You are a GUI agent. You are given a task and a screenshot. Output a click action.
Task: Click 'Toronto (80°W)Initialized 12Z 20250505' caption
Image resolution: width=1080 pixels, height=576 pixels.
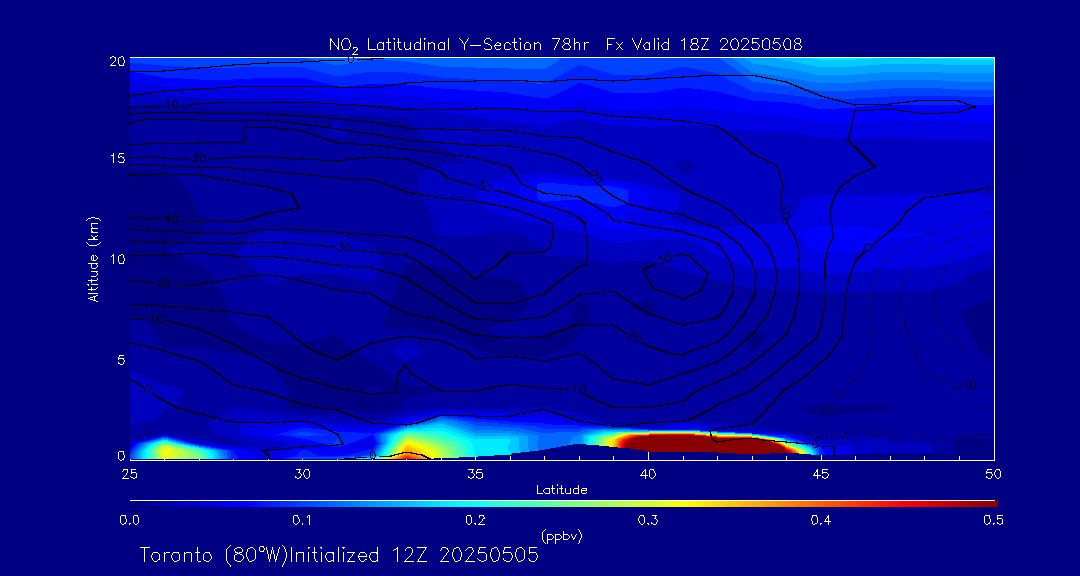pyautogui.click(x=339, y=555)
